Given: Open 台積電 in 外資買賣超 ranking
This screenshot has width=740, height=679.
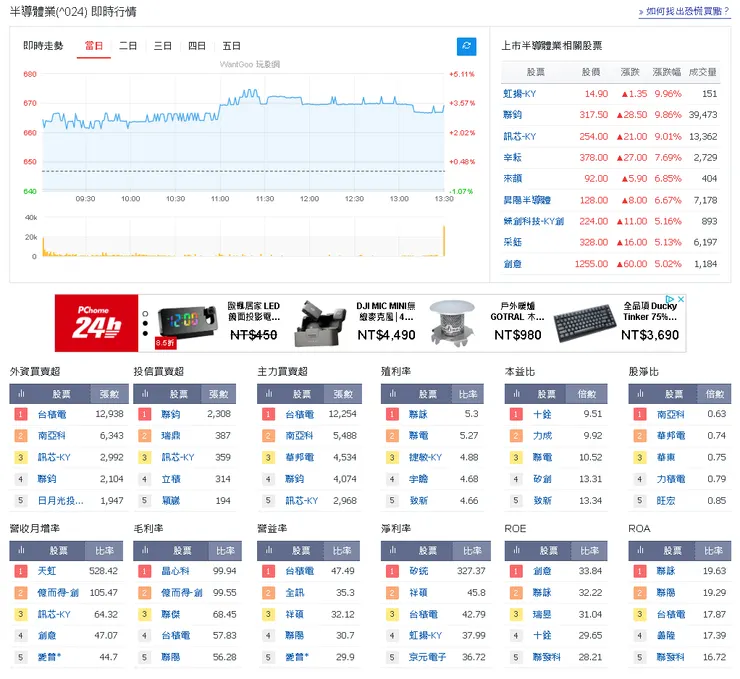Looking at the screenshot, I should 52,414.
